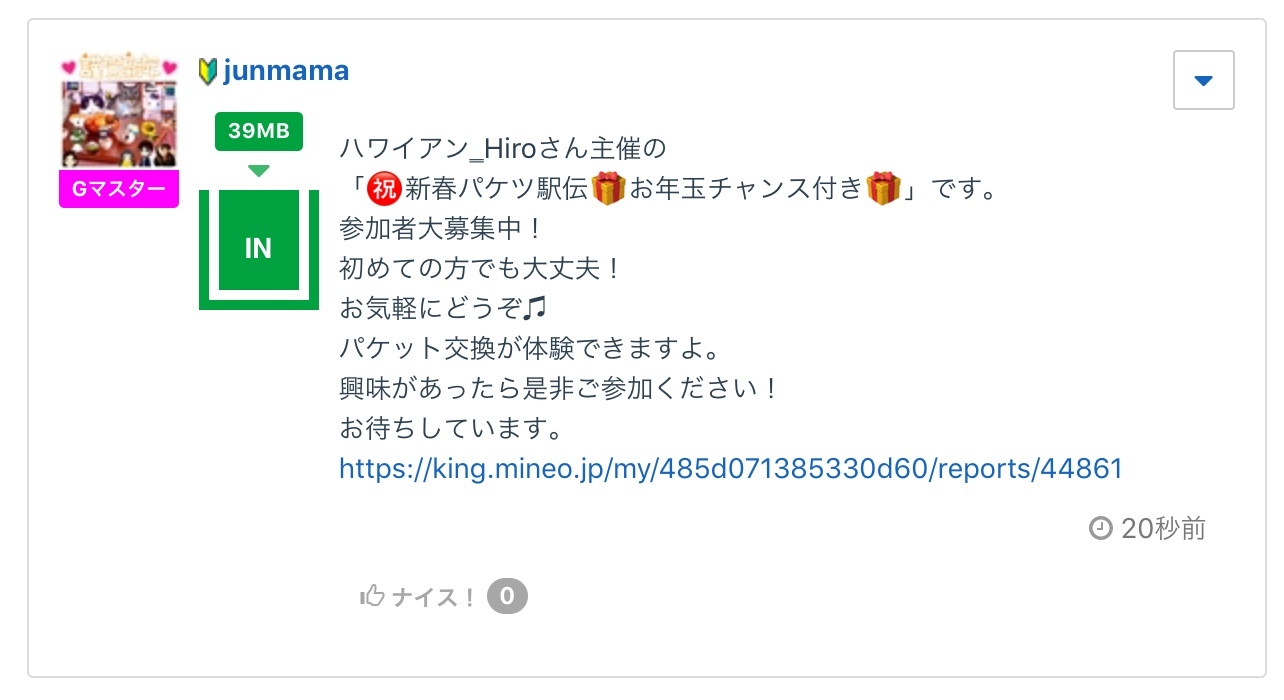
Task: Click the 参加者大募集中！ text line
Action: point(440,228)
